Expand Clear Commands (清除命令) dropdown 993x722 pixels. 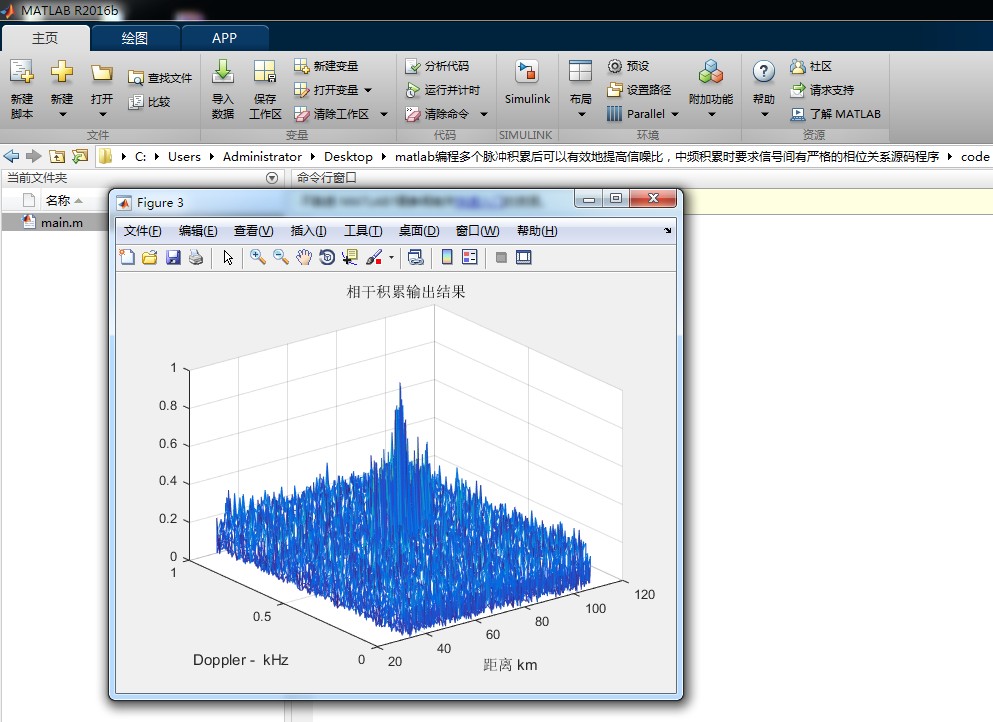point(484,114)
